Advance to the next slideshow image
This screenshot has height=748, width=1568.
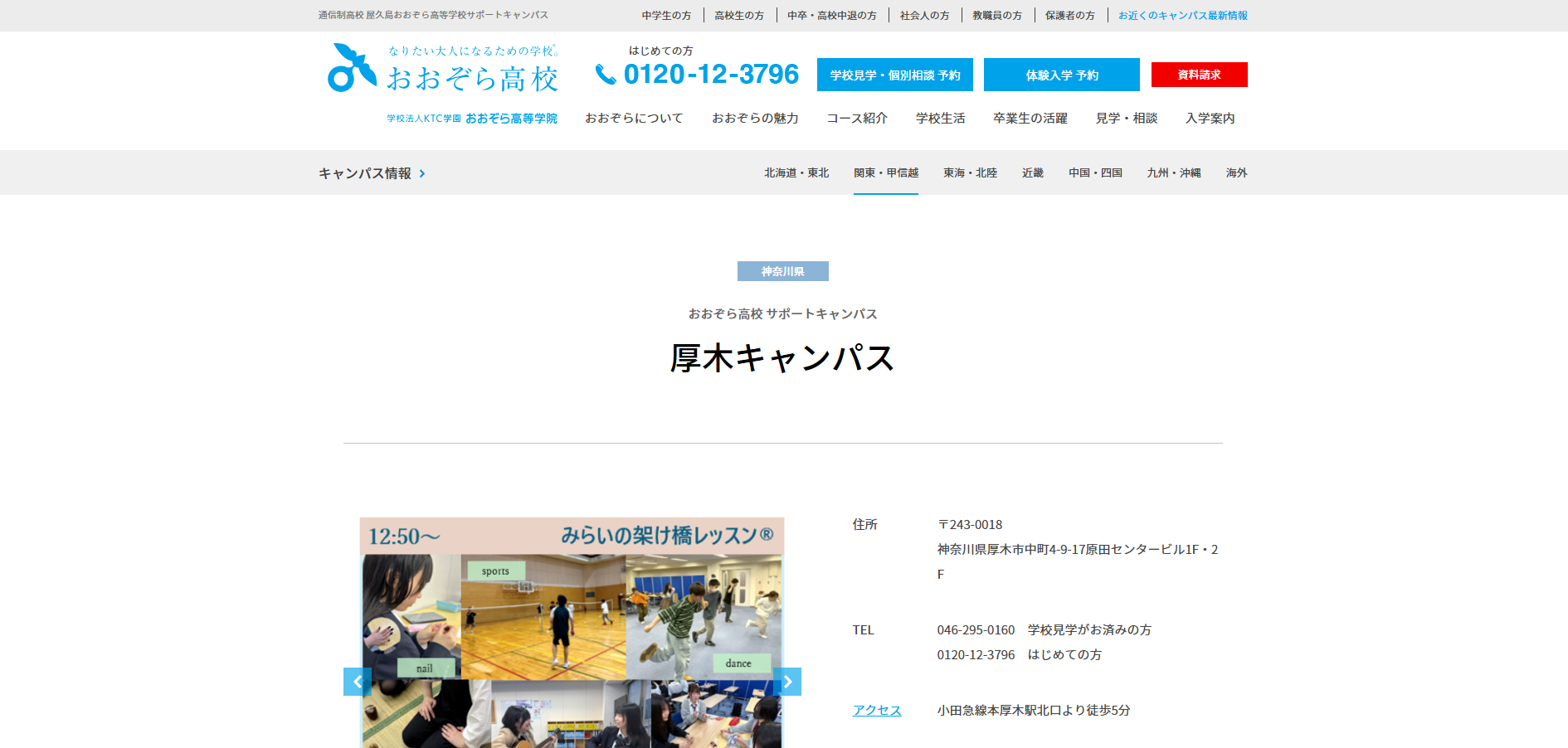pos(787,682)
